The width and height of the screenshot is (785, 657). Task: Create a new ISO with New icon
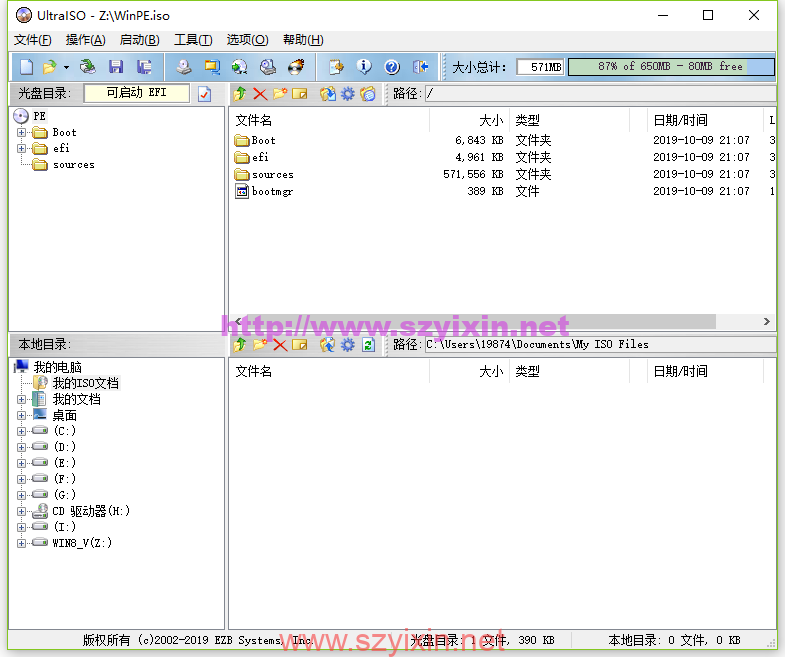pos(27,67)
